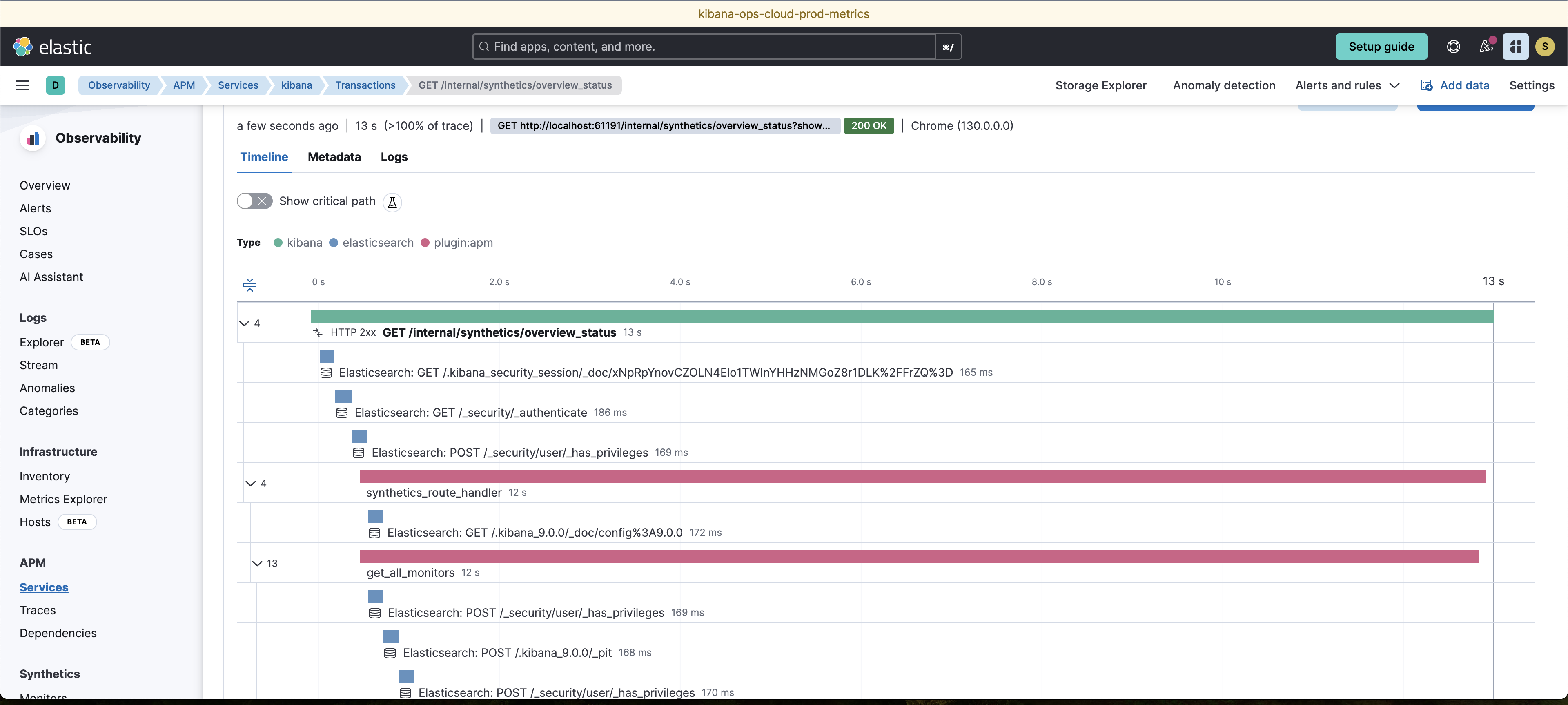
Task: Focus the Find apps search field
Action: coord(704,47)
